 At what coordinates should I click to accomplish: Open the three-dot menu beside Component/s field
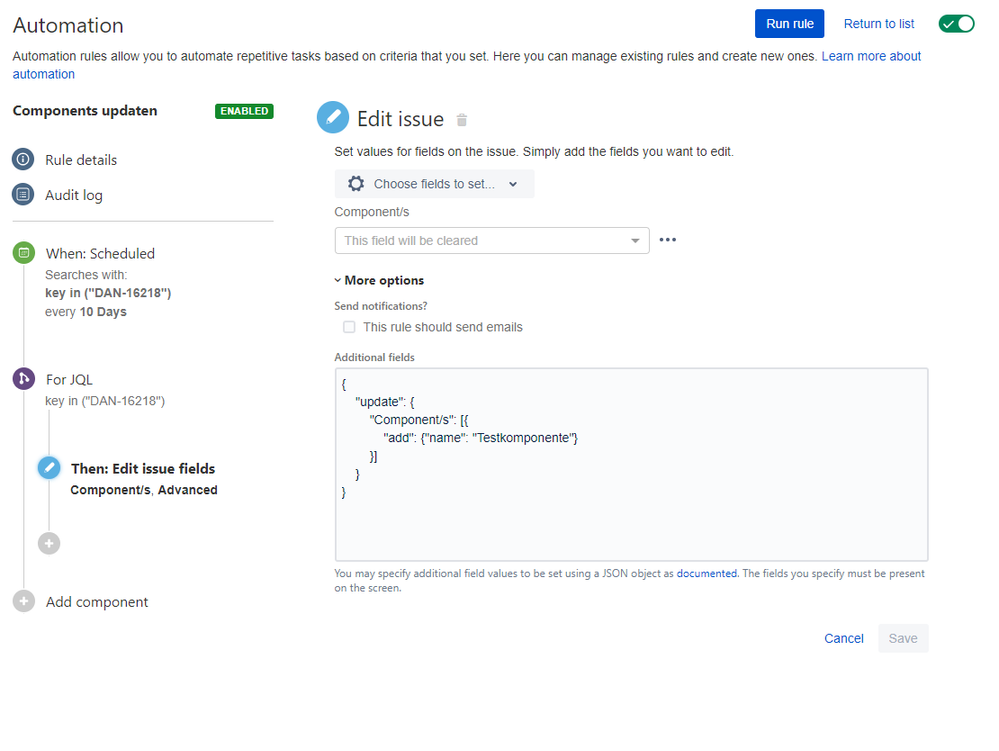tap(668, 240)
